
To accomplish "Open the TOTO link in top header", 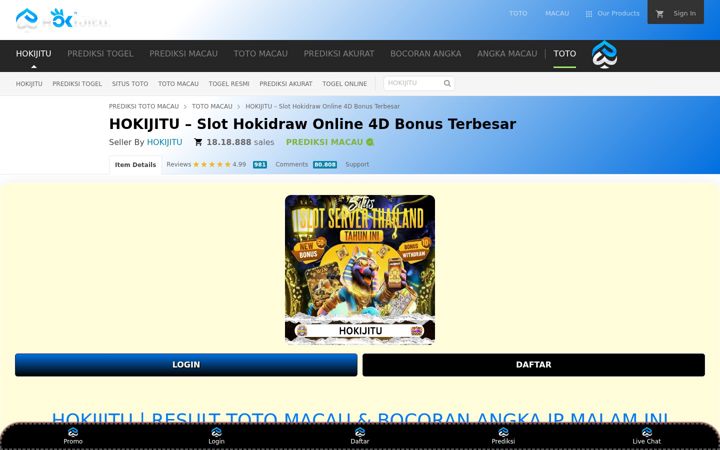I will click(x=518, y=13).
